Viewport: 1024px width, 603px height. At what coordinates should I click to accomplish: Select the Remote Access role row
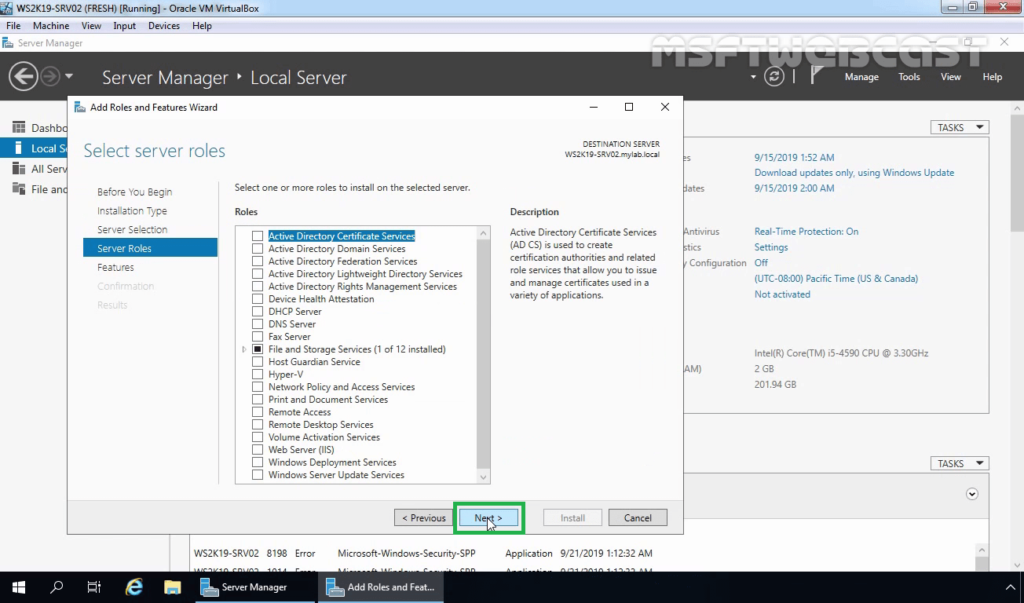click(300, 412)
